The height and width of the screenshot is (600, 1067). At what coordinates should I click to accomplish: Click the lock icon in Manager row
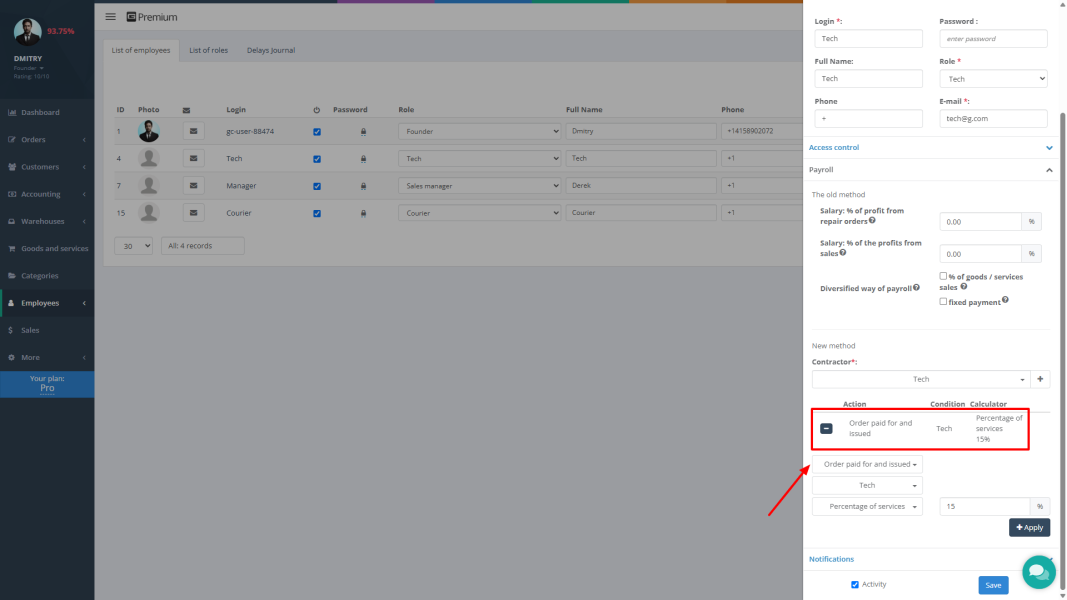pos(363,186)
